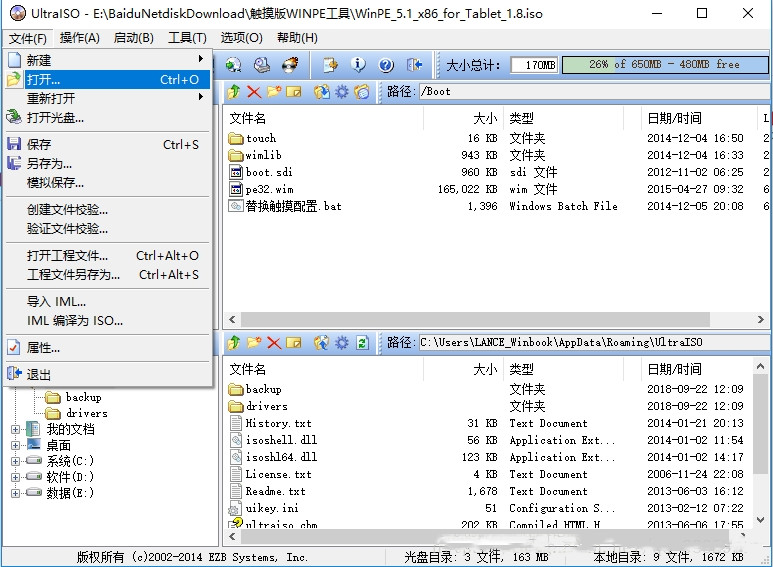Click the local 路径 path field
The height and width of the screenshot is (567, 773).
pyautogui.click(x=594, y=342)
